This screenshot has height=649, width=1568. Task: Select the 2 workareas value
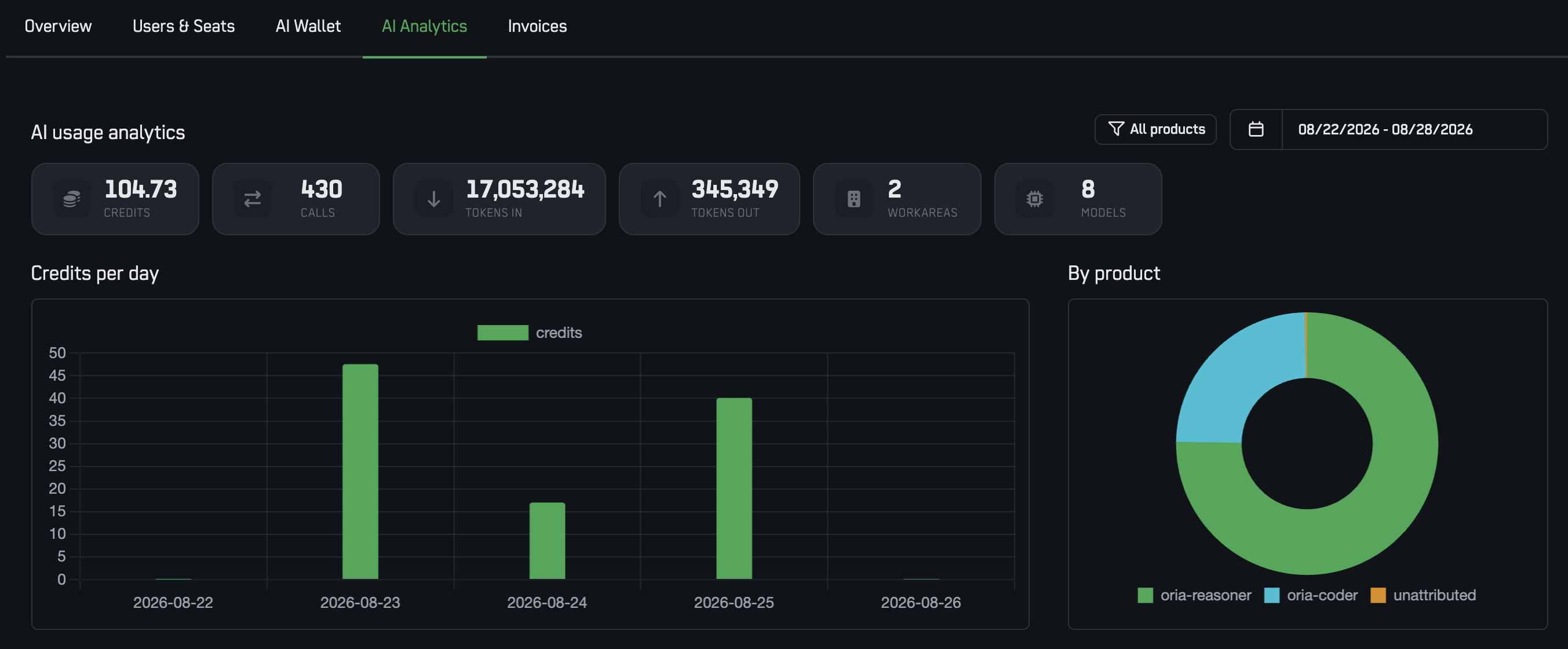[x=894, y=189]
